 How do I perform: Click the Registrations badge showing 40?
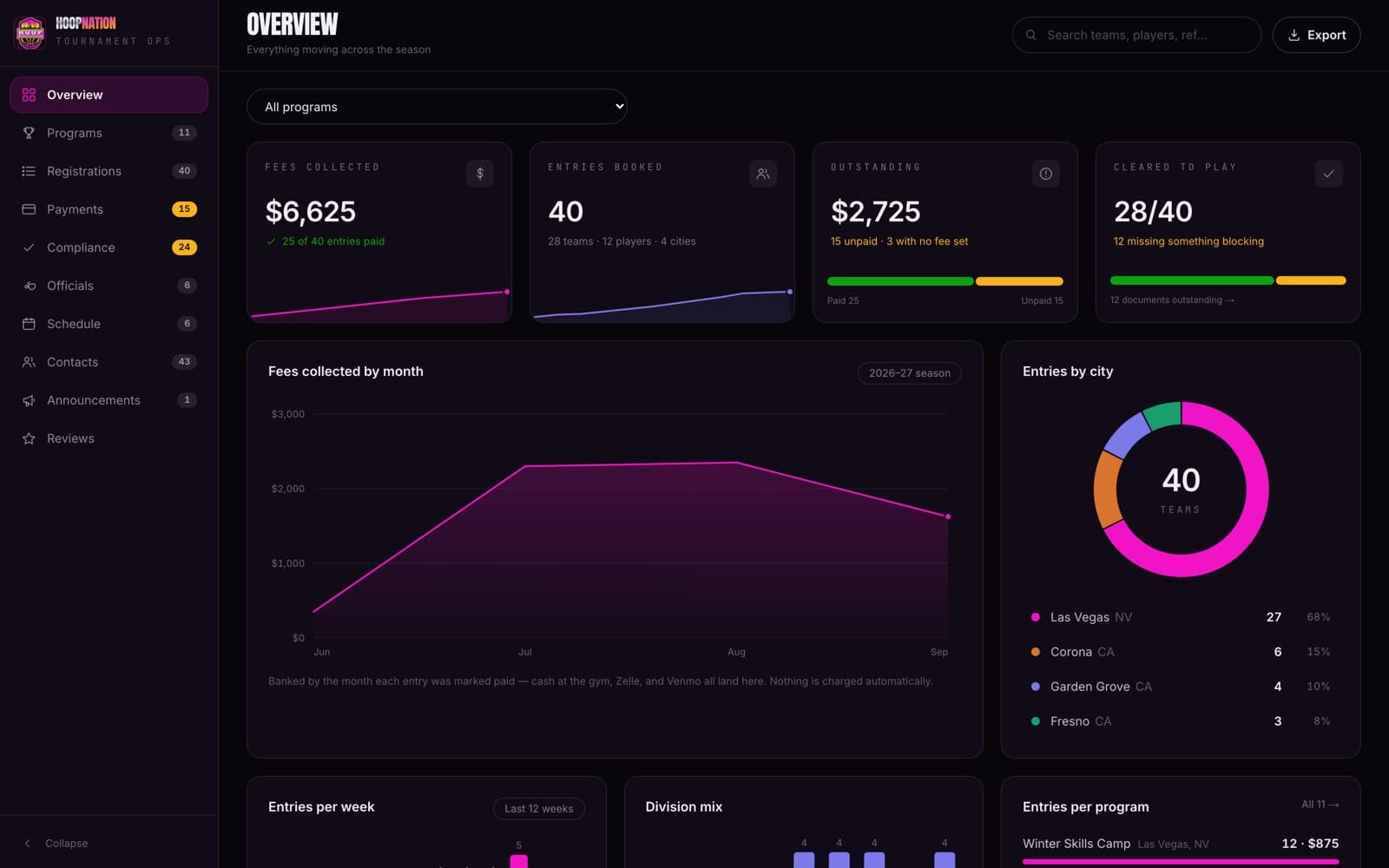184,171
